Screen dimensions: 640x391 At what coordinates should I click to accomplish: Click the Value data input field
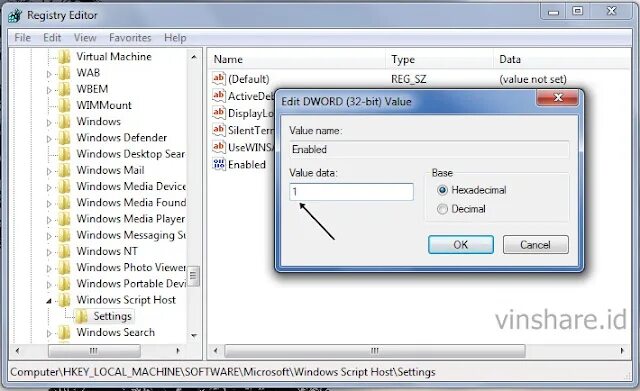[351, 192]
